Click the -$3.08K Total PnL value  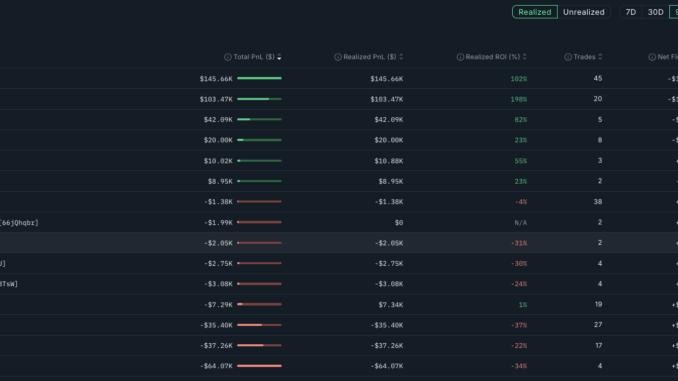click(218, 284)
